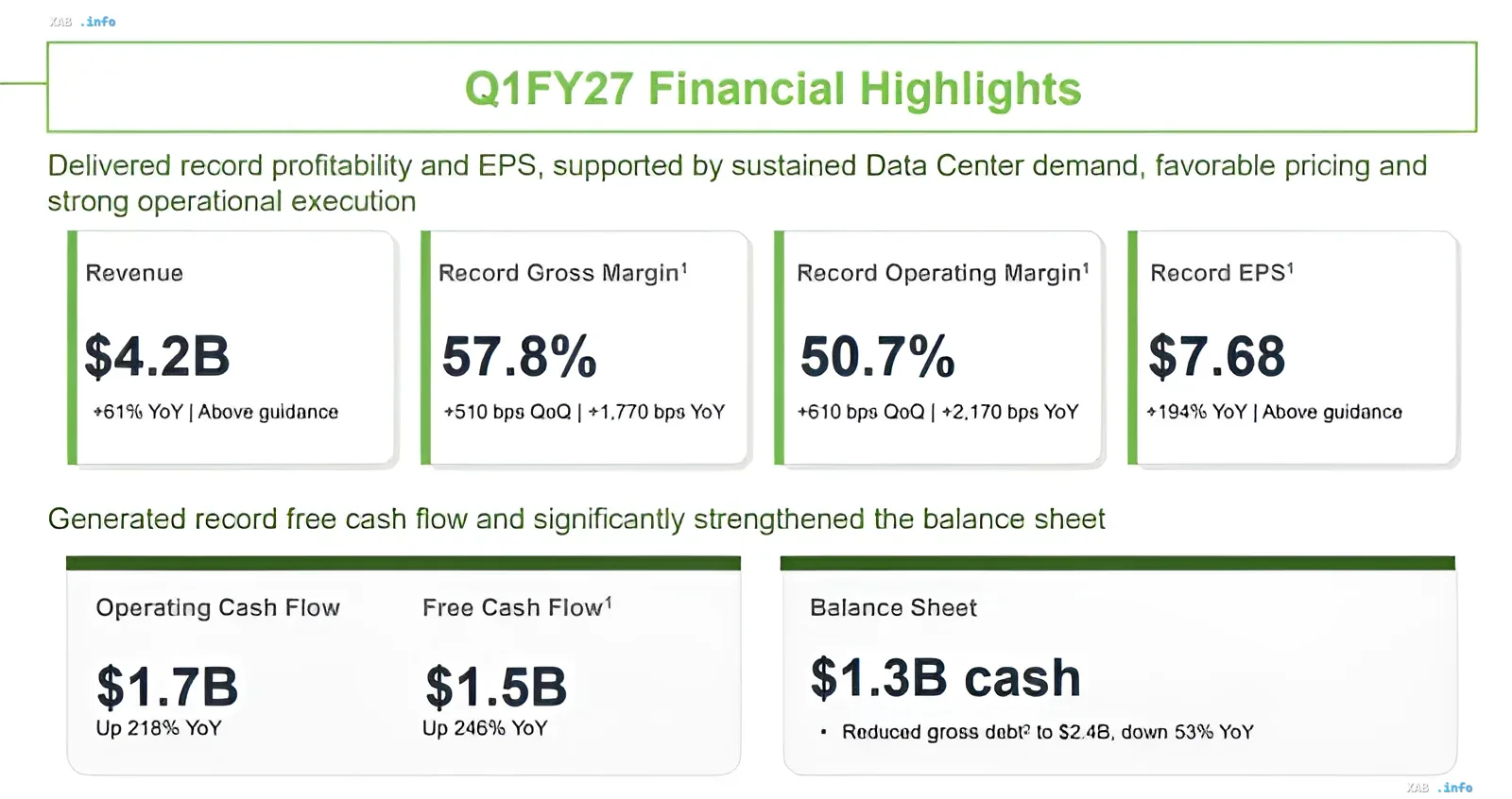1512x799 pixels.
Task: Click the $7.68 EPS value
Action: click(x=1216, y=356)
